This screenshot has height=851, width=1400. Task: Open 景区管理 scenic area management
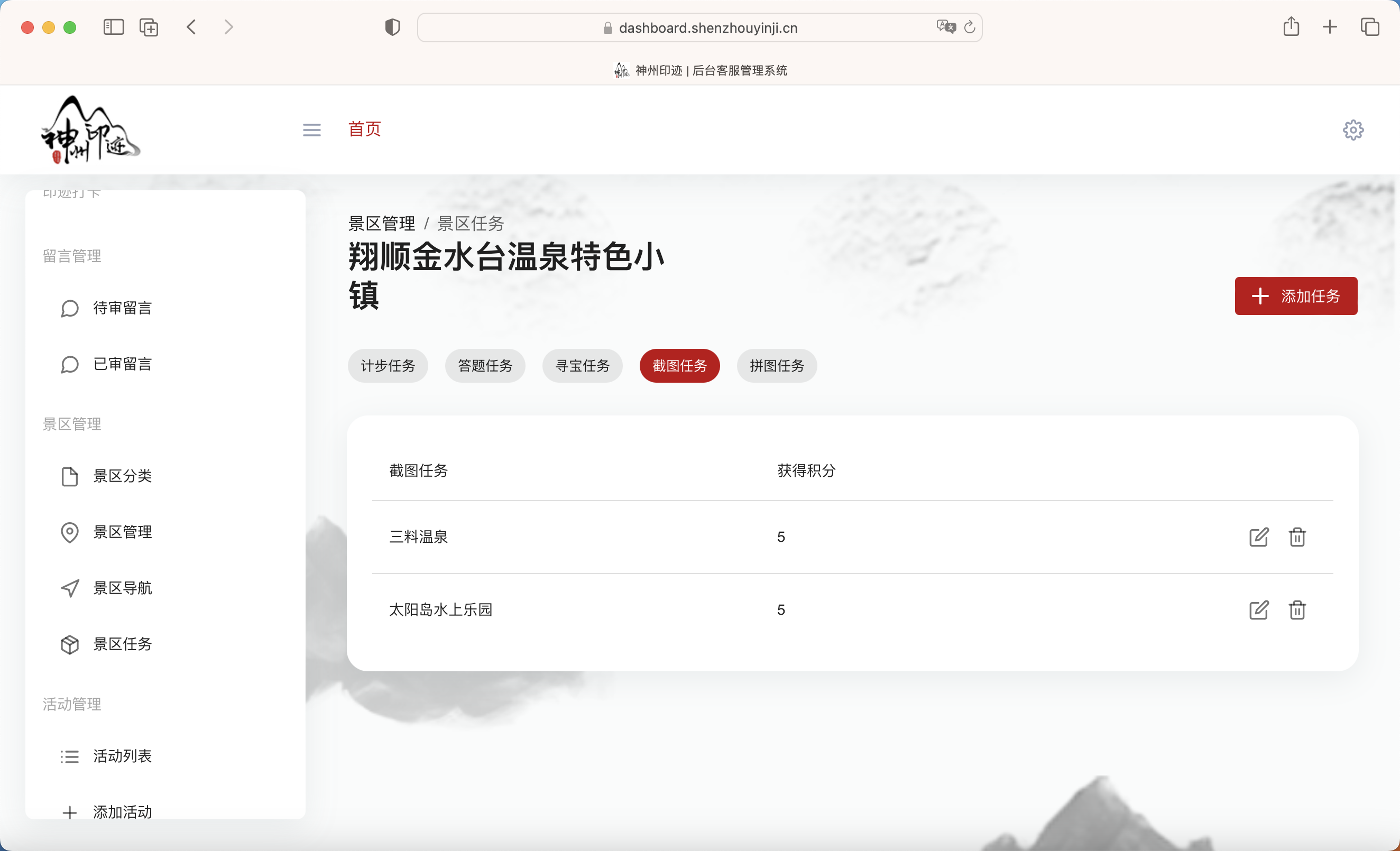(x=123, y=532)
